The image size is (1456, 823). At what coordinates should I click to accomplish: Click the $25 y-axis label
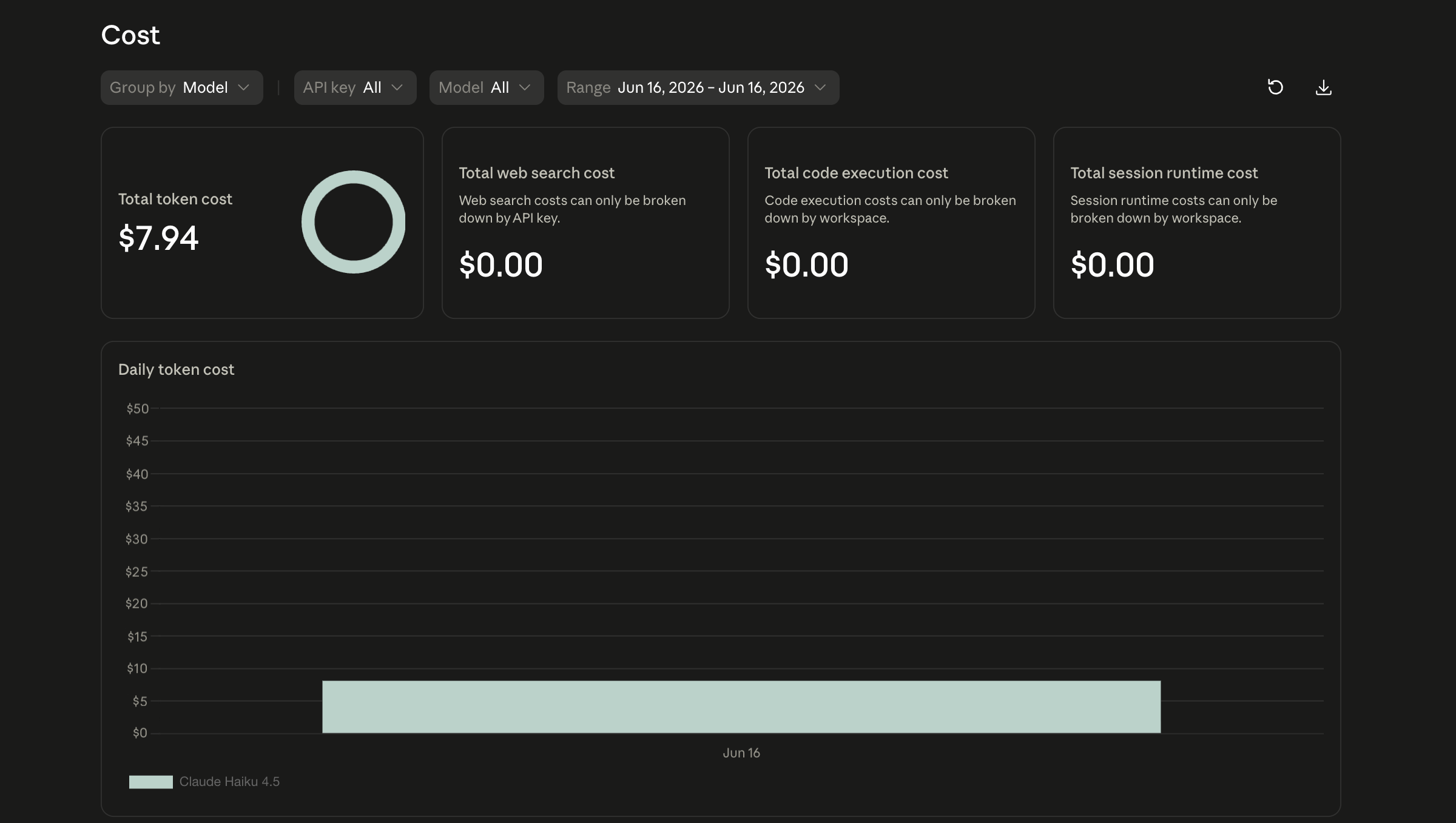[136, 571]
